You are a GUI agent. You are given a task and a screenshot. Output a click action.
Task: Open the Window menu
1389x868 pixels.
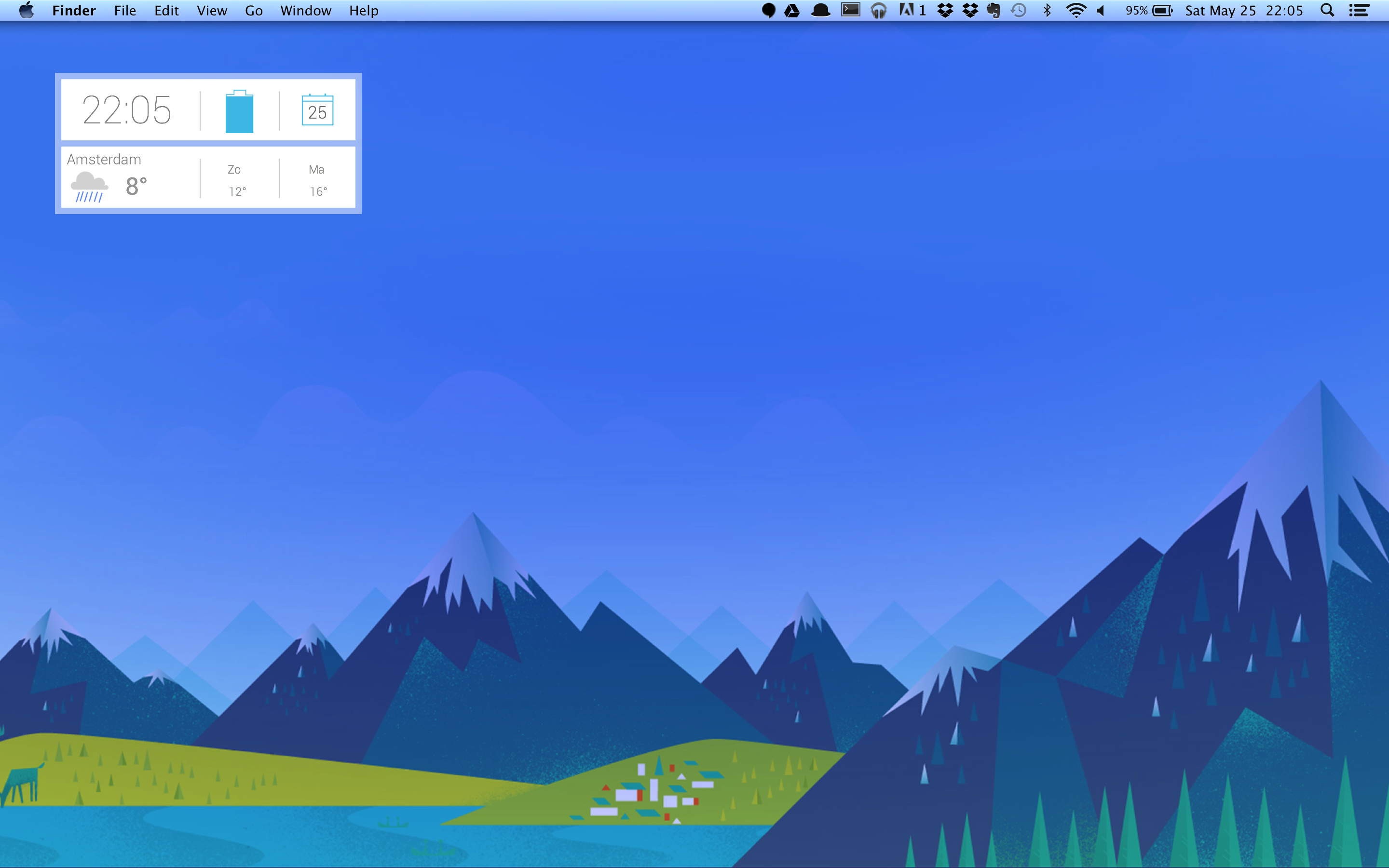point(306,11)
